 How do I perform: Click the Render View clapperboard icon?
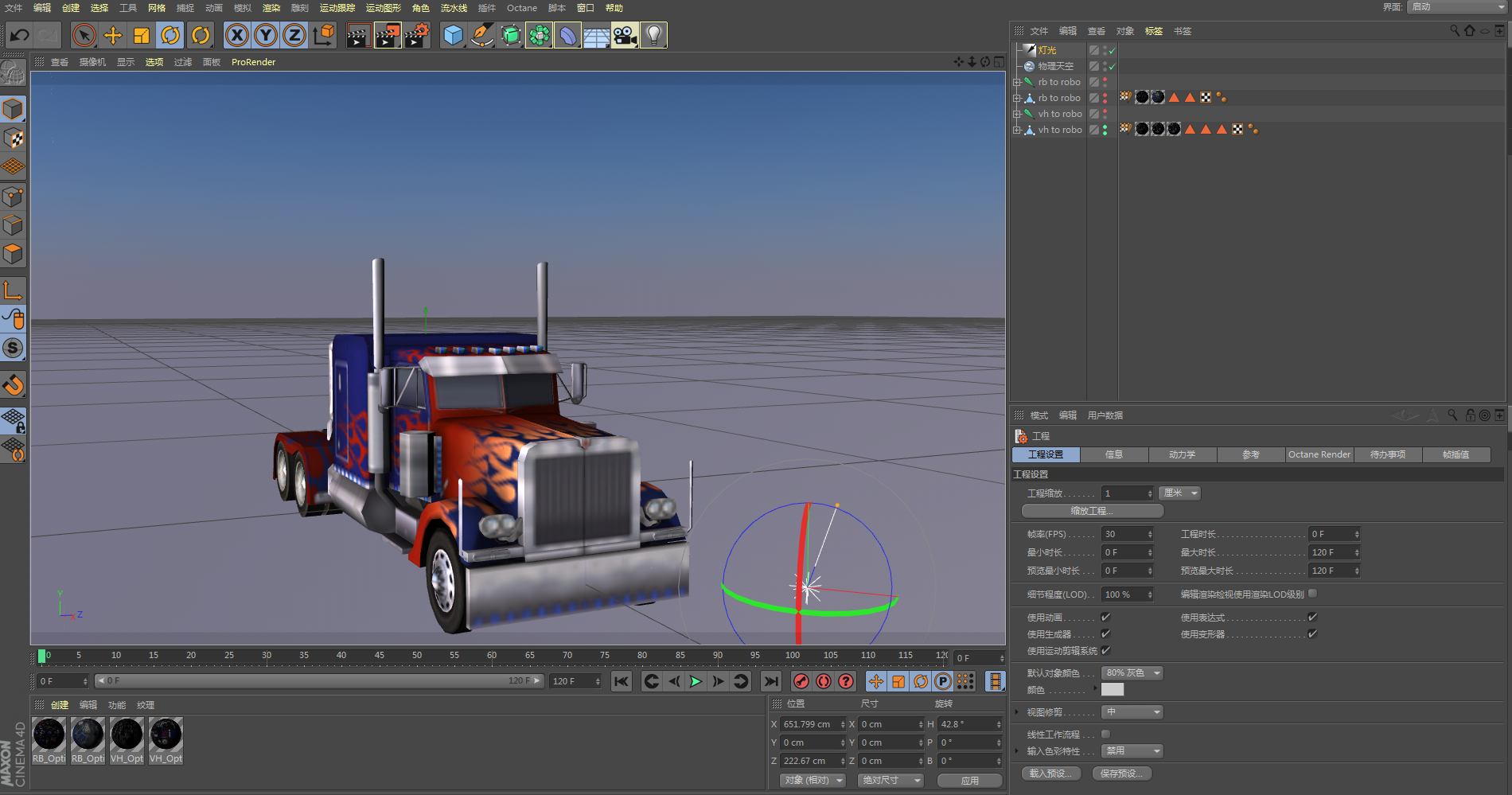pos(358,35)
